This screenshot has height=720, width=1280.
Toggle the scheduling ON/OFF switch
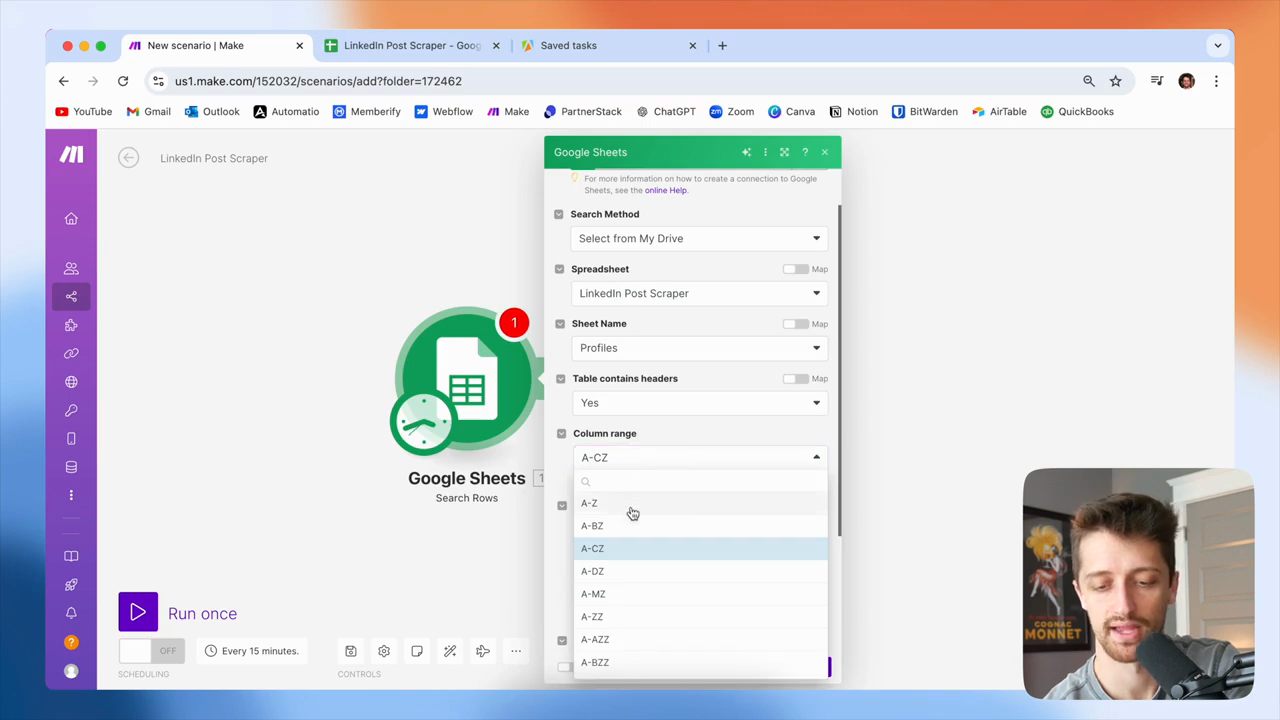click(x=150, y=651)
